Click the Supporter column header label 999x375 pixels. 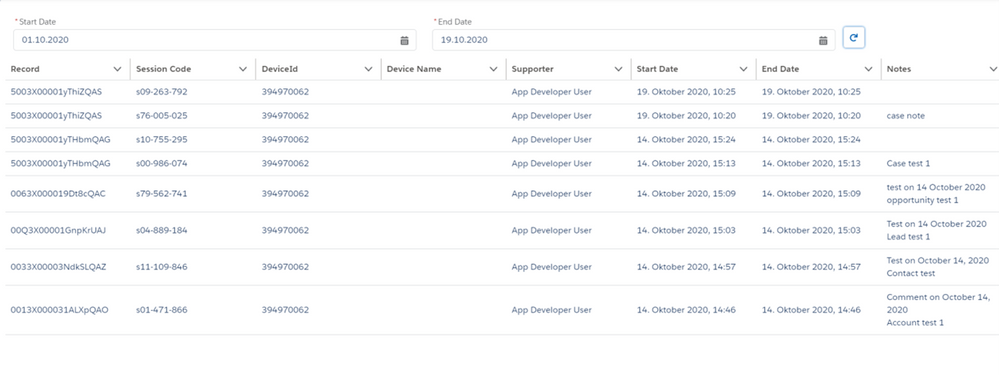[533, 69]
